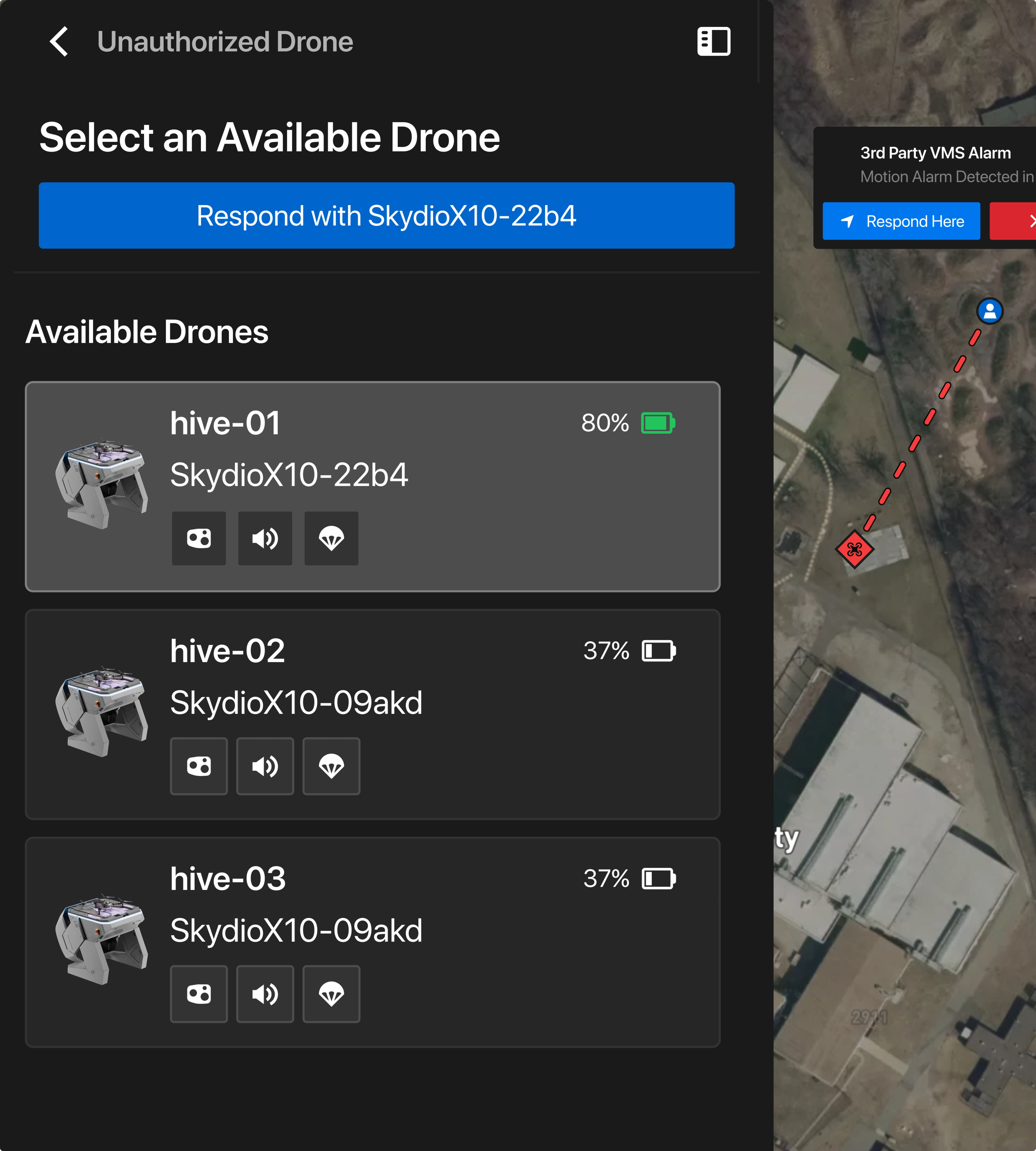
Task: Select the hive-03 drone card
Action: (373, 942)
